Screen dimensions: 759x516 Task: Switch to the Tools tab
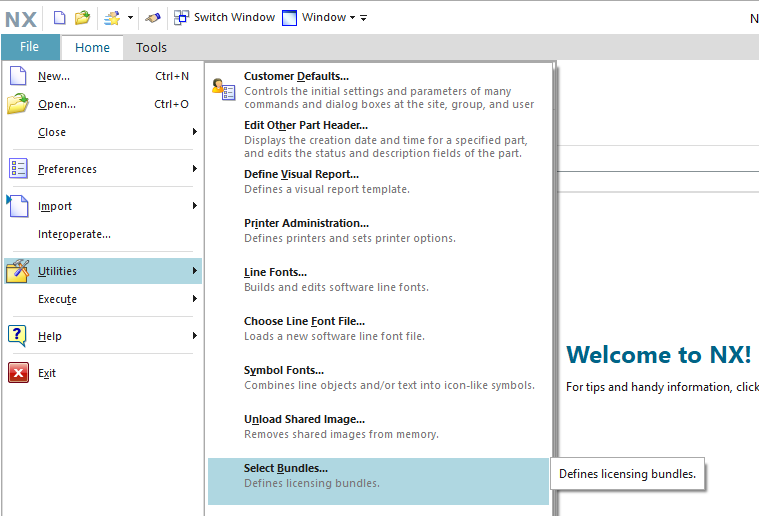[151, 47]
